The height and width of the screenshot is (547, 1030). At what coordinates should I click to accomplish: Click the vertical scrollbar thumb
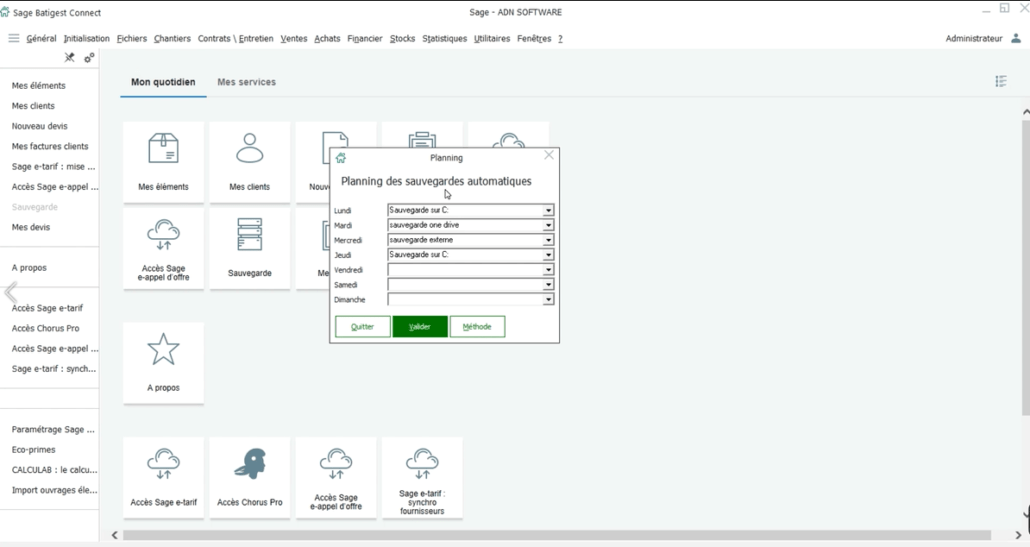point(1026,266)
